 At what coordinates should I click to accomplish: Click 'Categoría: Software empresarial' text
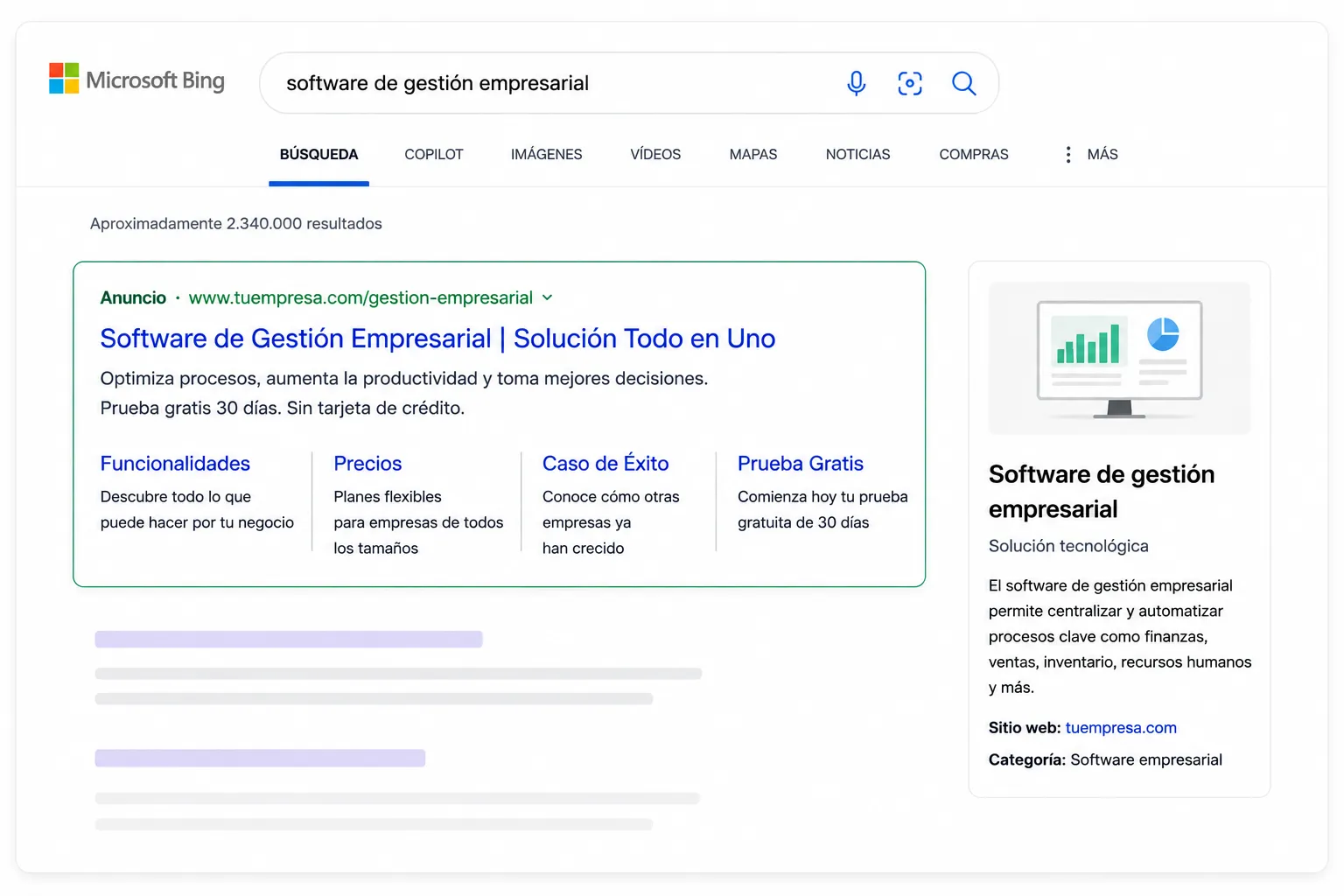click(x=1105, y=760)
